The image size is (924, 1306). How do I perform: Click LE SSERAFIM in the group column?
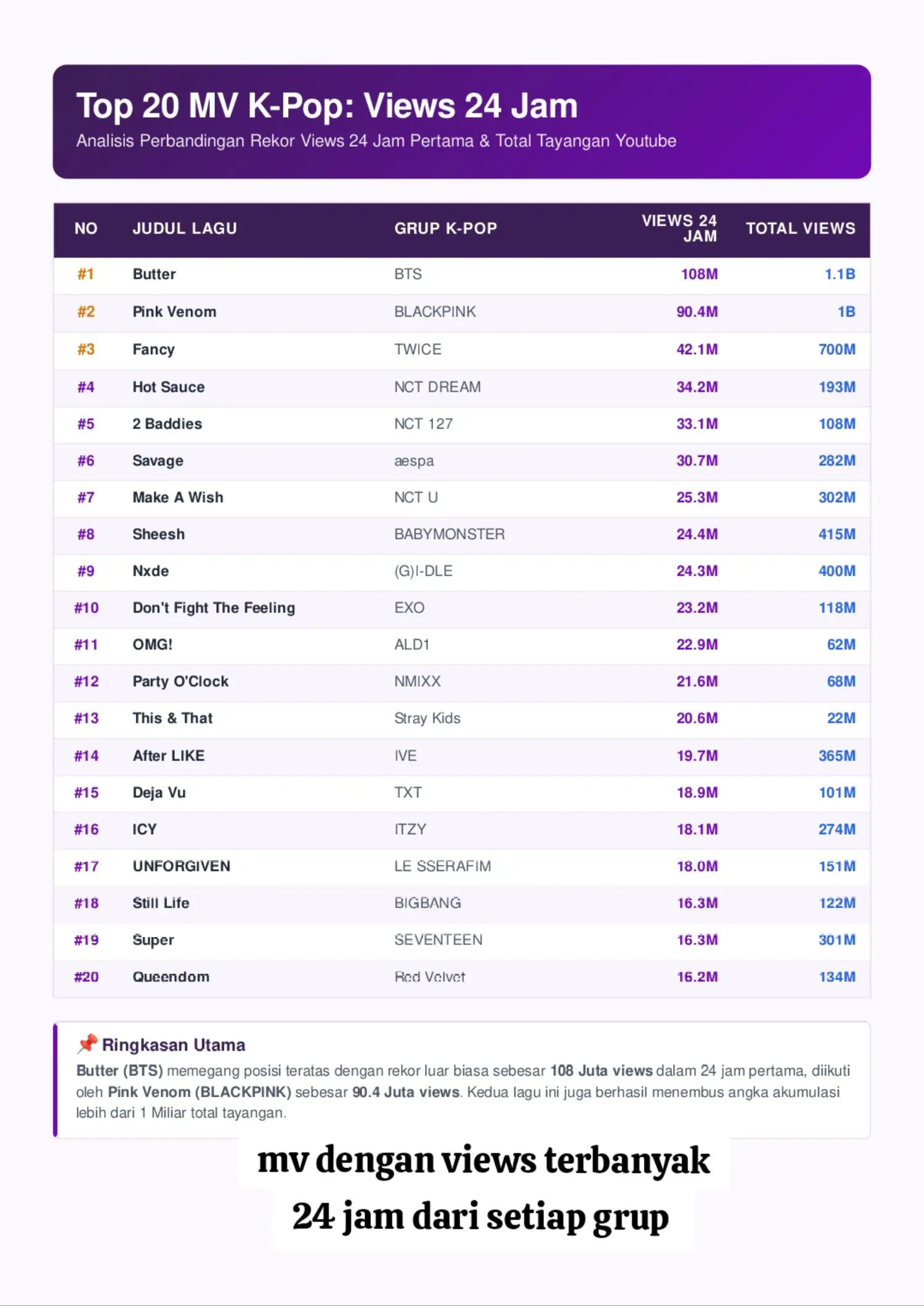coord(443,866)
